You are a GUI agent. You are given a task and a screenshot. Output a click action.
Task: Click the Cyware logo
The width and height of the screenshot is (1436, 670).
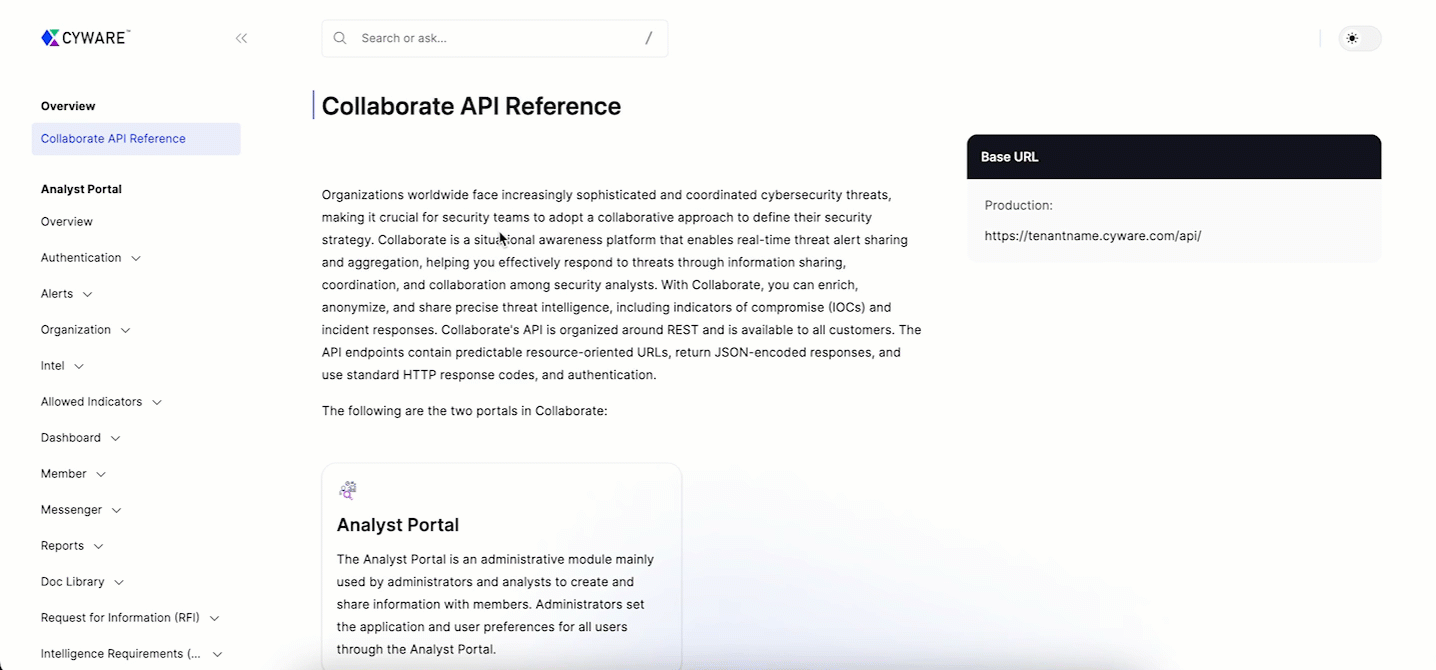[85, 38]
